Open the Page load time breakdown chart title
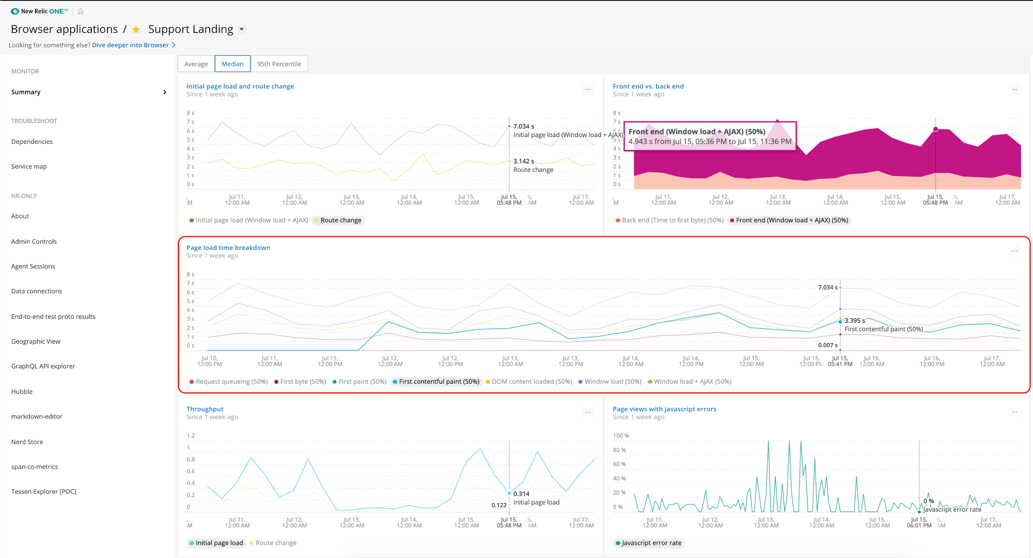 (228, 248)
